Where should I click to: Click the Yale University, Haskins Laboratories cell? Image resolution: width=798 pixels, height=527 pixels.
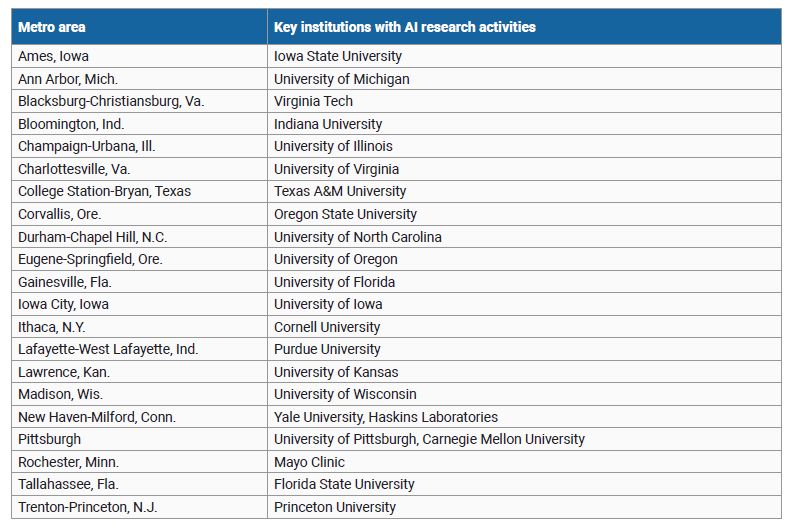tap(386, 417)
